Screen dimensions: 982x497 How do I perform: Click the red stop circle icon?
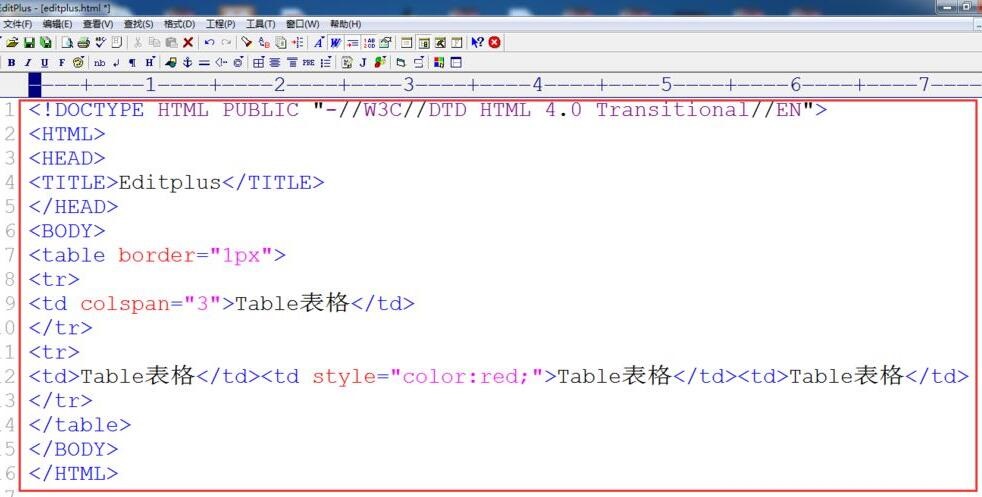[495, 43]
